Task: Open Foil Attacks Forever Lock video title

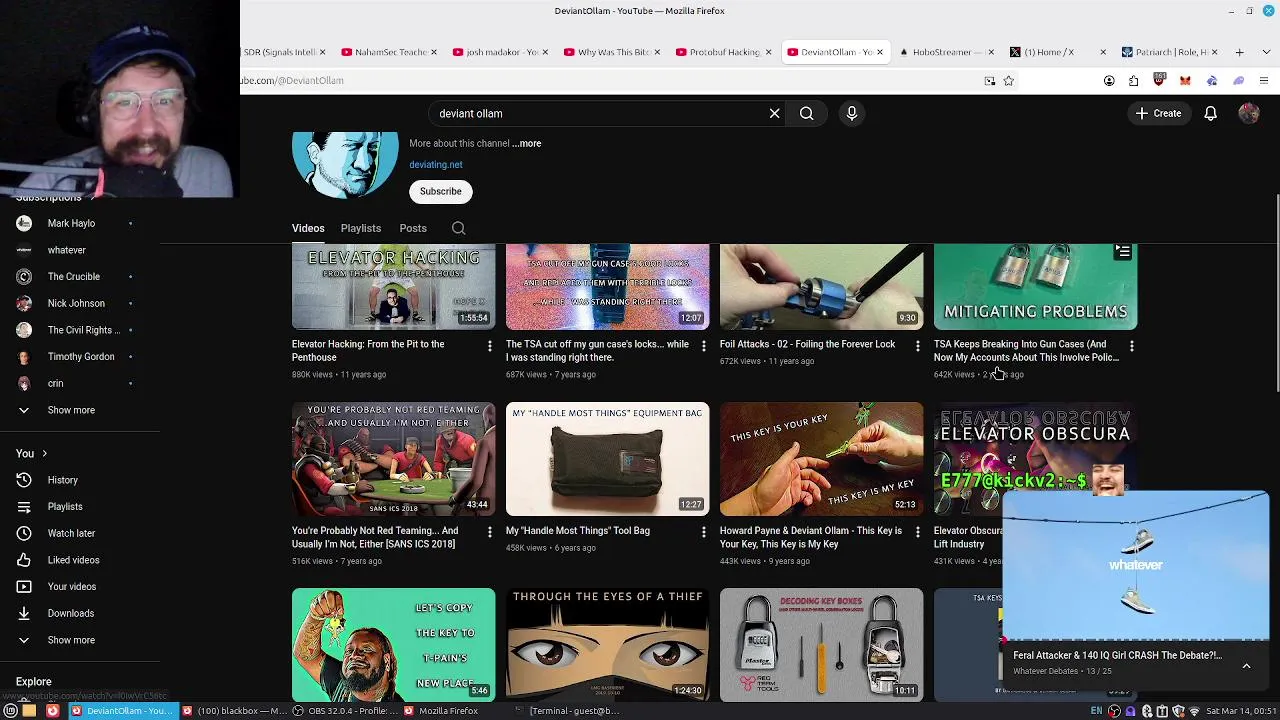Action: tap(807, 344)
